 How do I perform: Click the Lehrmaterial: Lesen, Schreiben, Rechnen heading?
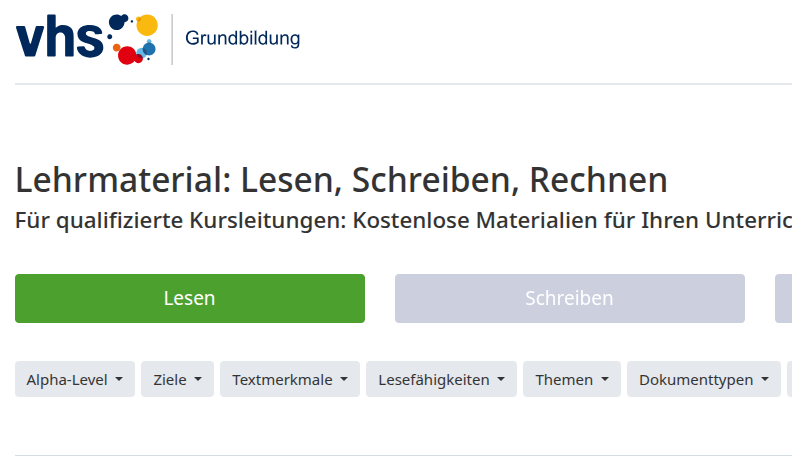[341, 180]
